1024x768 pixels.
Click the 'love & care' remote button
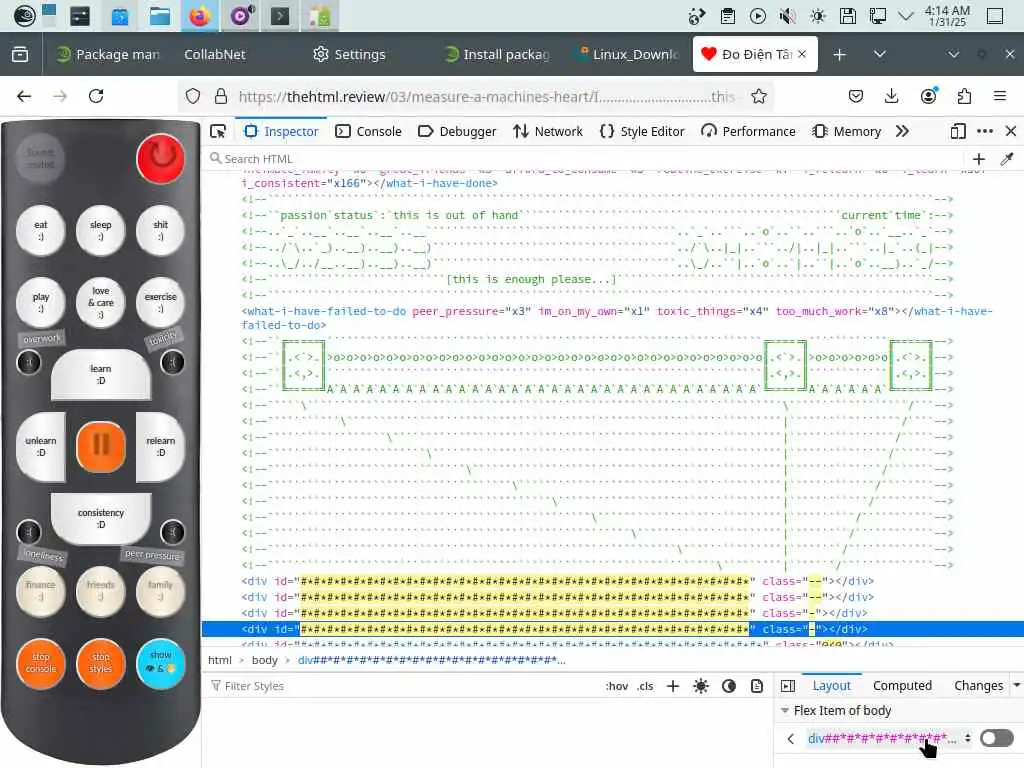point(101,302)
